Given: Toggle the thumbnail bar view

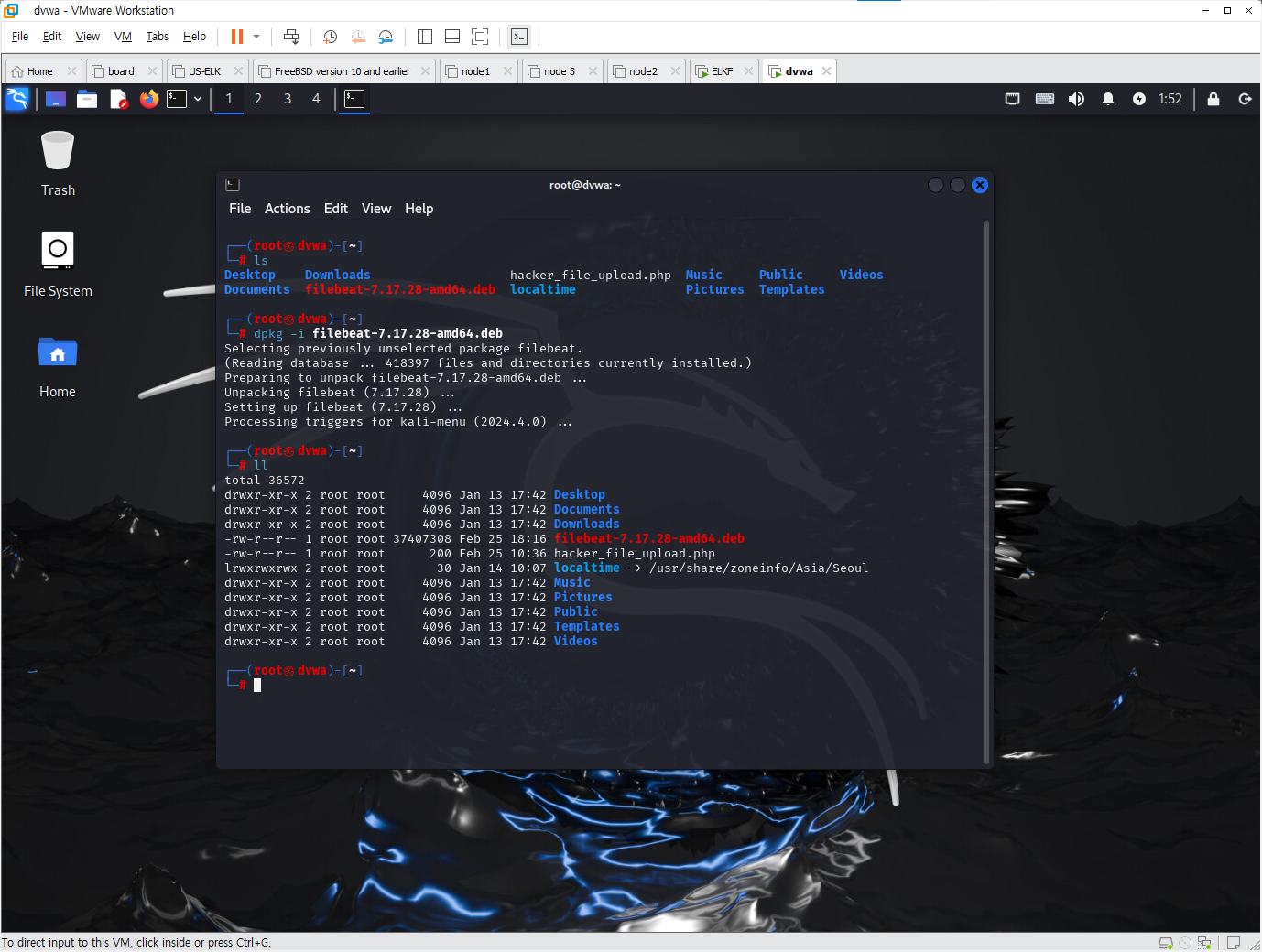Looking at the screenshot, I should pos(452,37).
